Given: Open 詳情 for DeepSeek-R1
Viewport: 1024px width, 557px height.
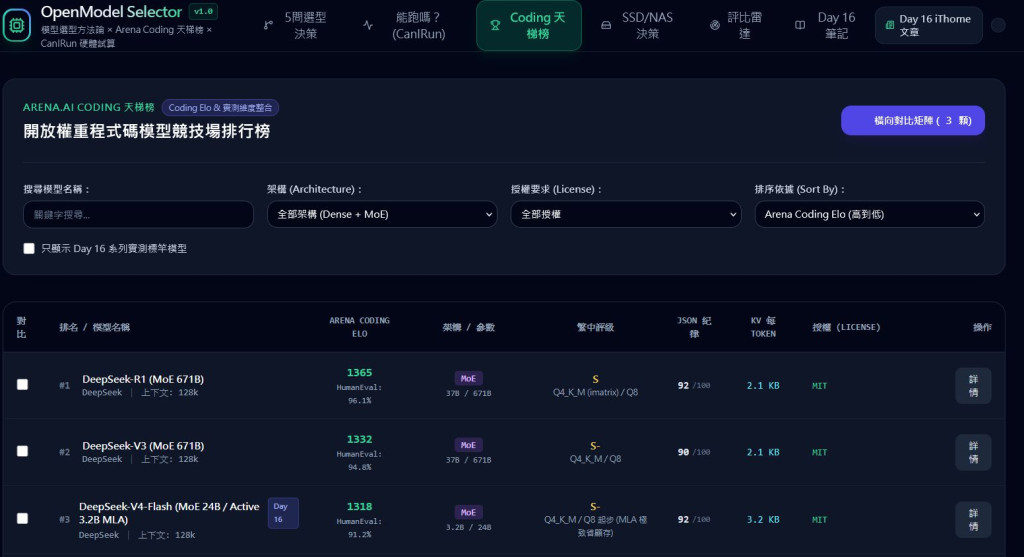Looking at the screenshot, I should (973, 386).
